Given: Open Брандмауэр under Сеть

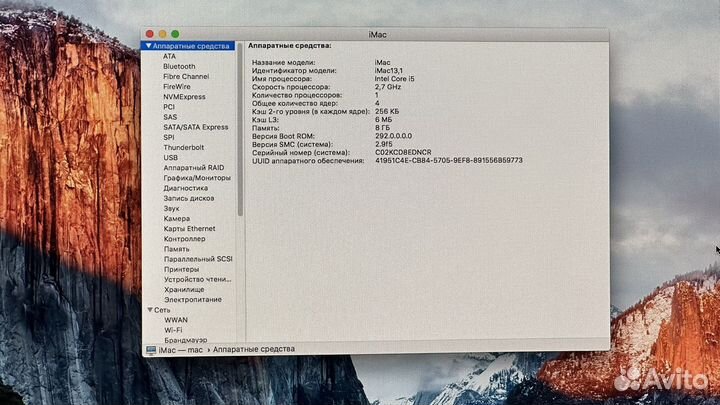Looking at the screenshot, I should 186,340.
